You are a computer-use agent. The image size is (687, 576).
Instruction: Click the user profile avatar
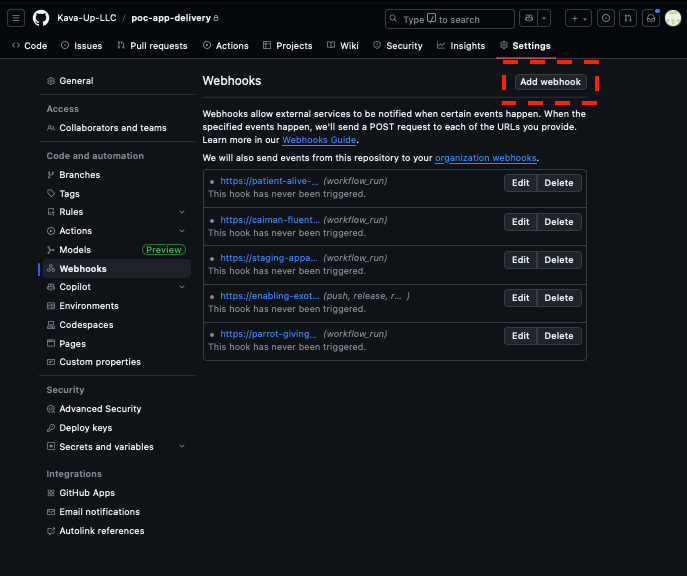pos(673,18)
